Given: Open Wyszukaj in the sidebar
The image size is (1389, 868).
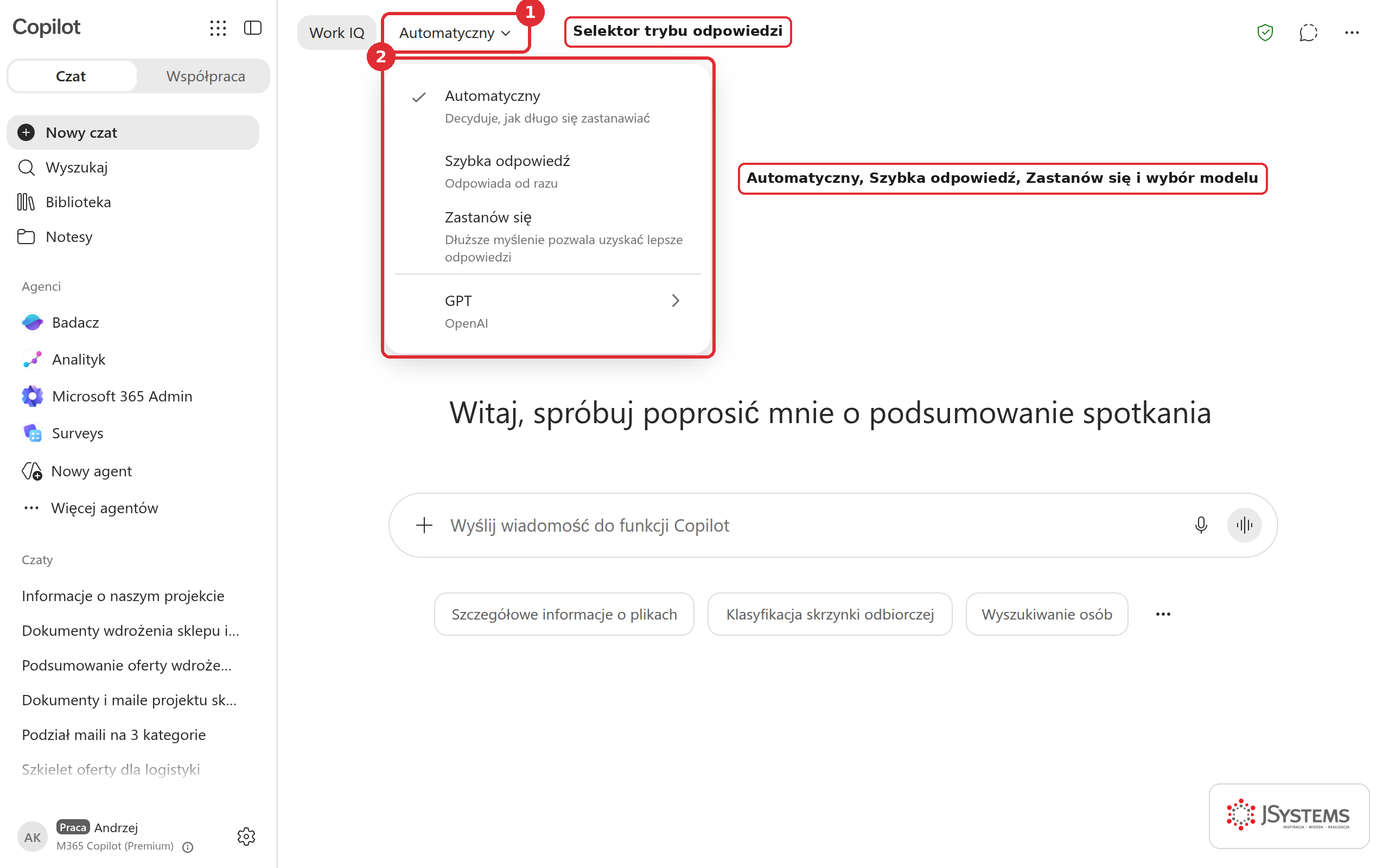Looking at the screenshot, I should [x=132, y=167].
